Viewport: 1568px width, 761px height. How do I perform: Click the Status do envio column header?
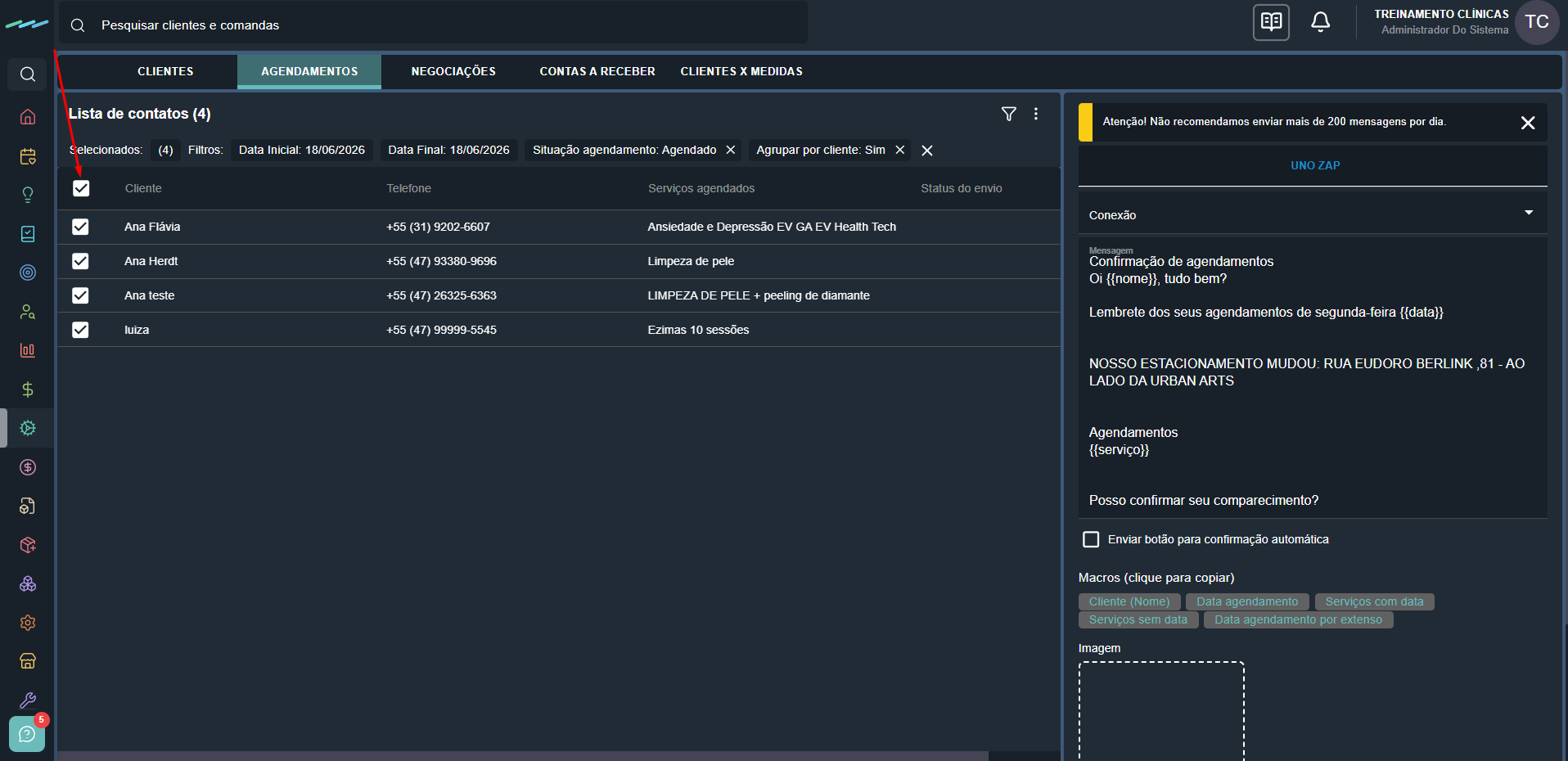coord(961,188)
